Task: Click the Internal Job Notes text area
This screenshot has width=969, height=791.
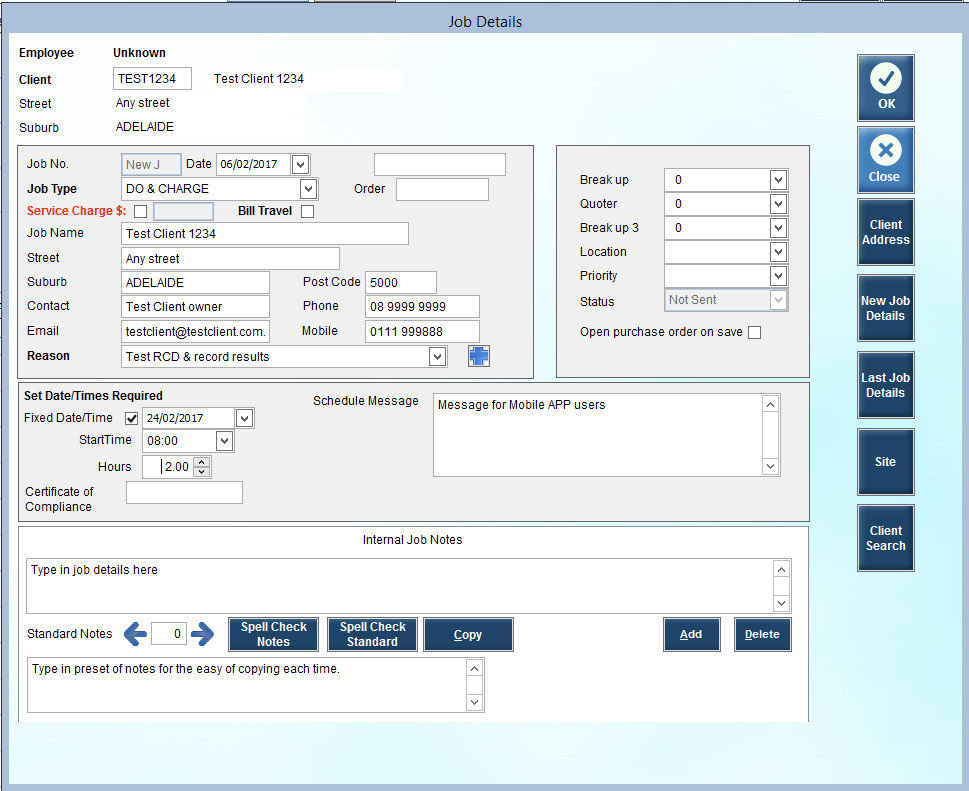Action: pyautogui.click(x=399, y=586)
